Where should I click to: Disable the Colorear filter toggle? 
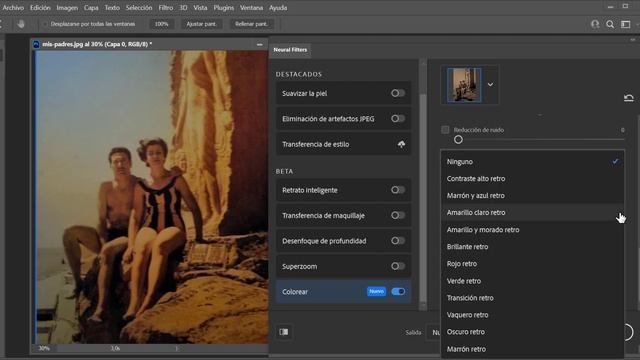(398, 291)
